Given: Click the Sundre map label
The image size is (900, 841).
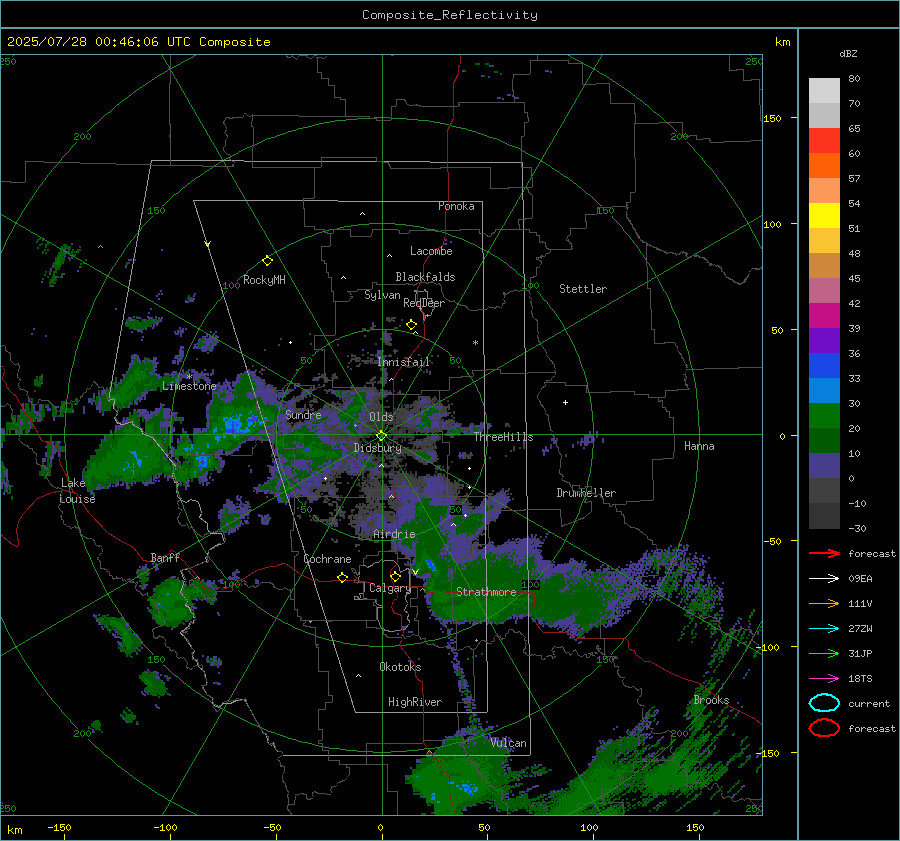Looking at the screenshot, I should pos(303,414).
